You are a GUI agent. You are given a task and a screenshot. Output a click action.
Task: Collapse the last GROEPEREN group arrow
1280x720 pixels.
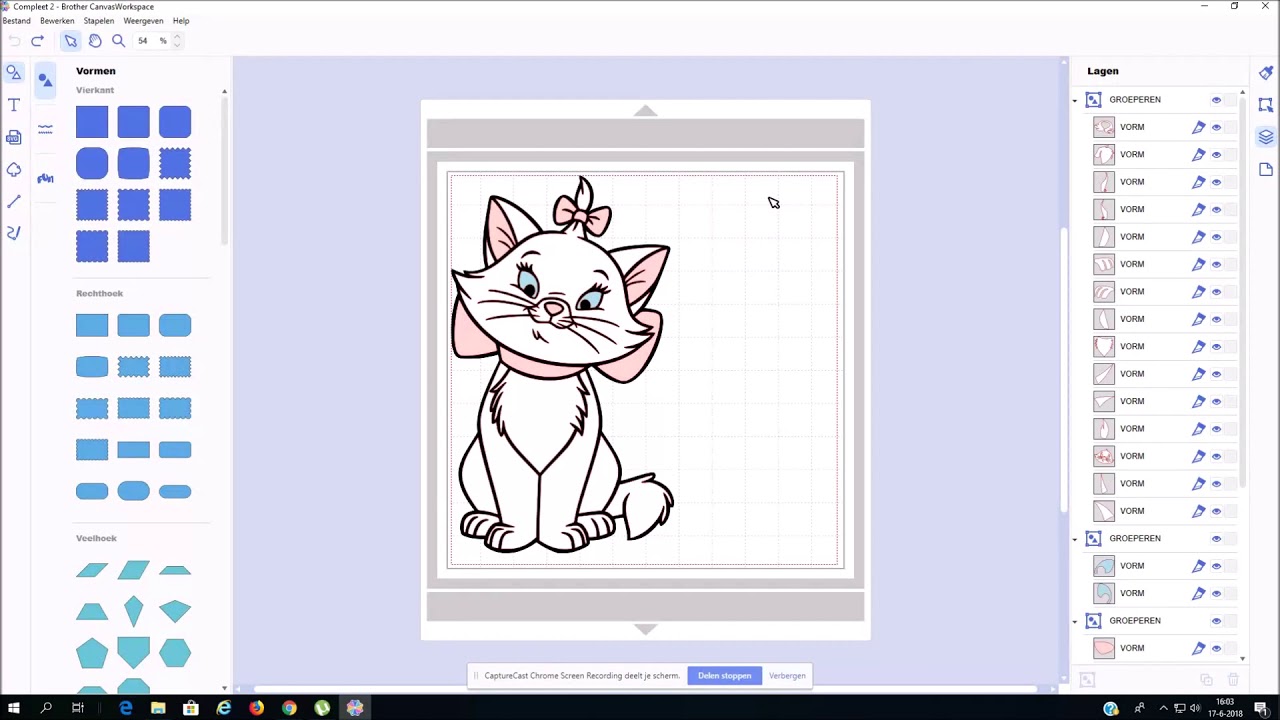pyautogui.click(x=1075, y=620)
